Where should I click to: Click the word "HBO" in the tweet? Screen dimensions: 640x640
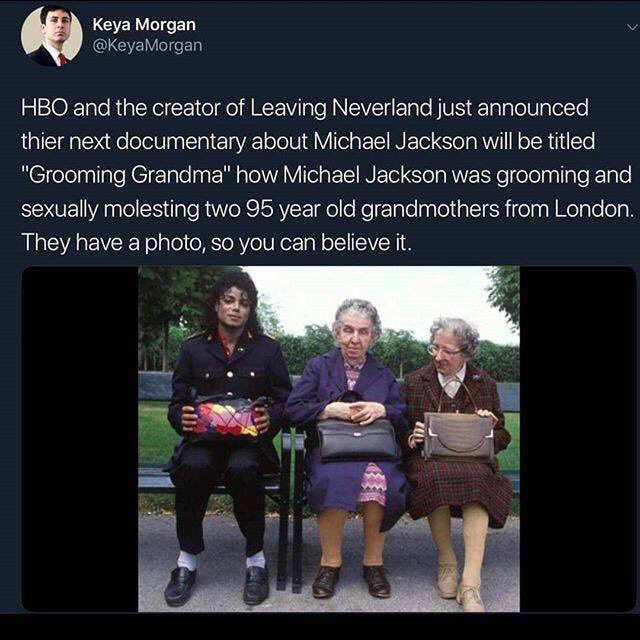pyautogui.click(x=45, y=108)
